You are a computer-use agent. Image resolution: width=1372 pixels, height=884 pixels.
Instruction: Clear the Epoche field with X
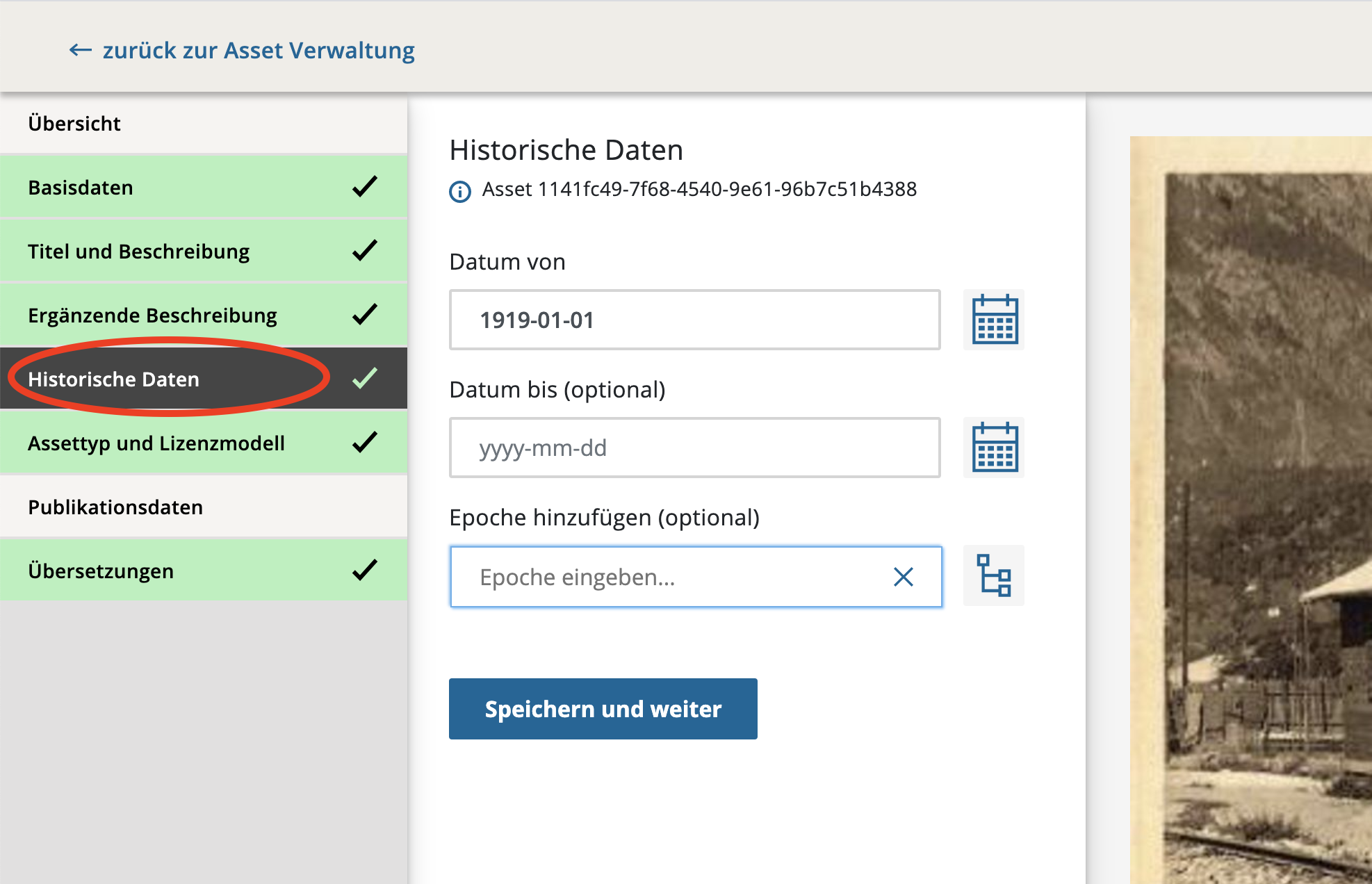tap(903, 577)
